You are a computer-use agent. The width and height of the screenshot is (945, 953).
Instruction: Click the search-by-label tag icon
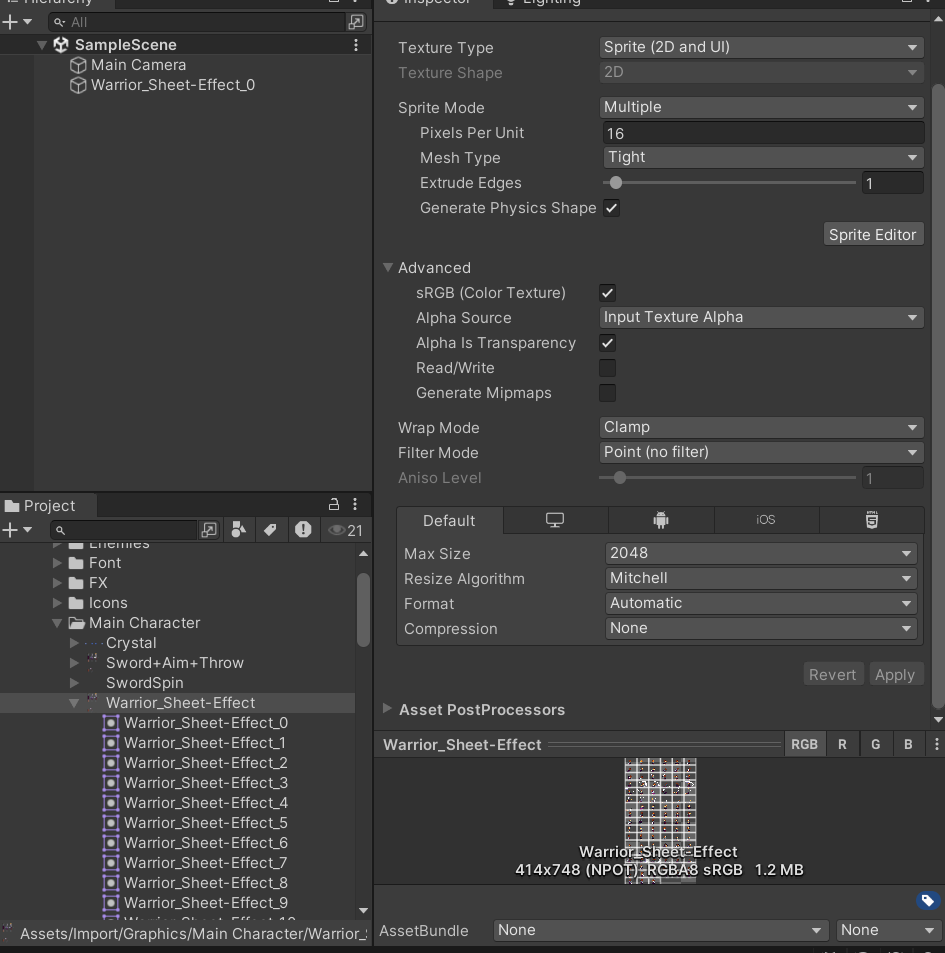270,530
